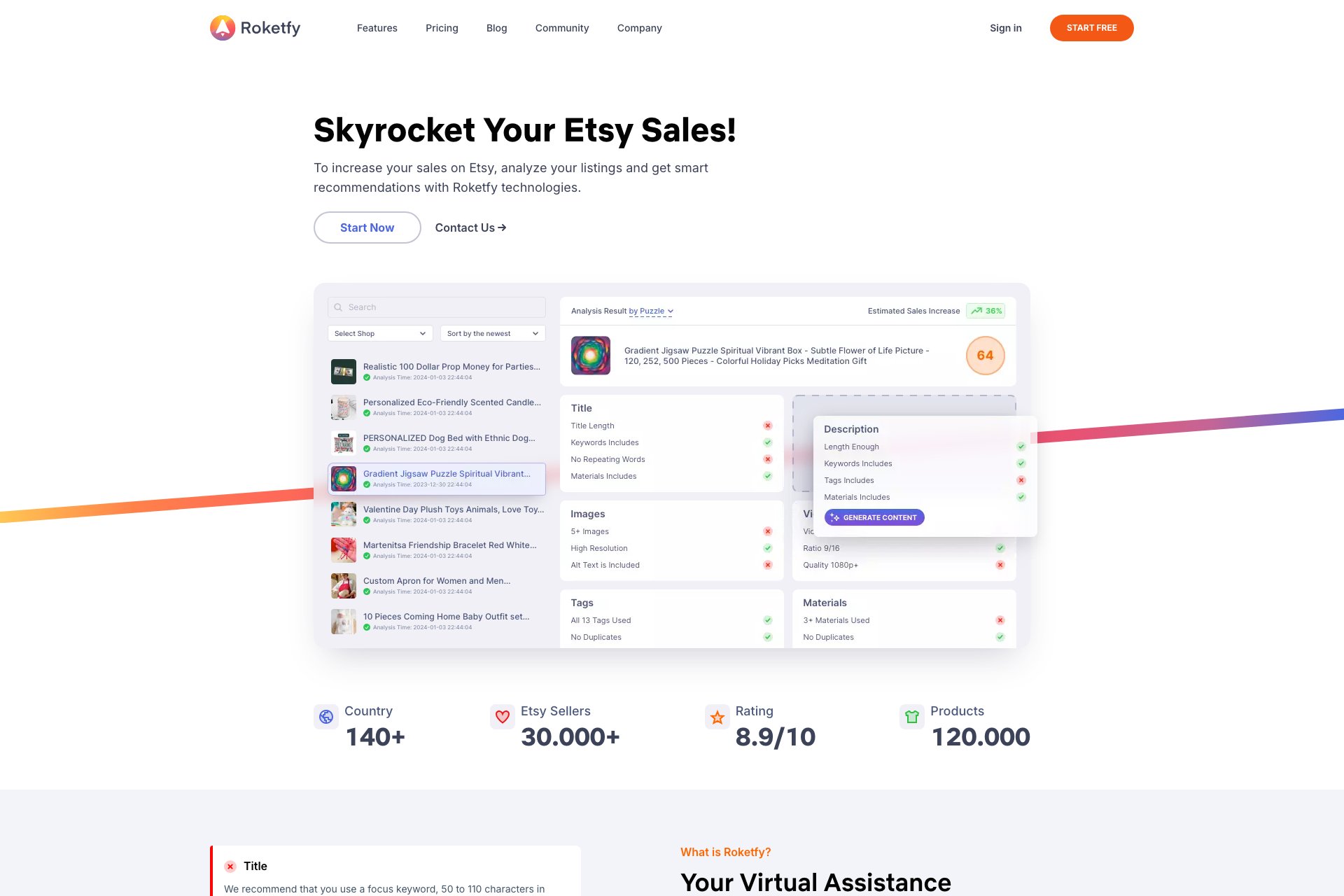
Task: Click the red X icon beside Title card
Action: [230, 867]
